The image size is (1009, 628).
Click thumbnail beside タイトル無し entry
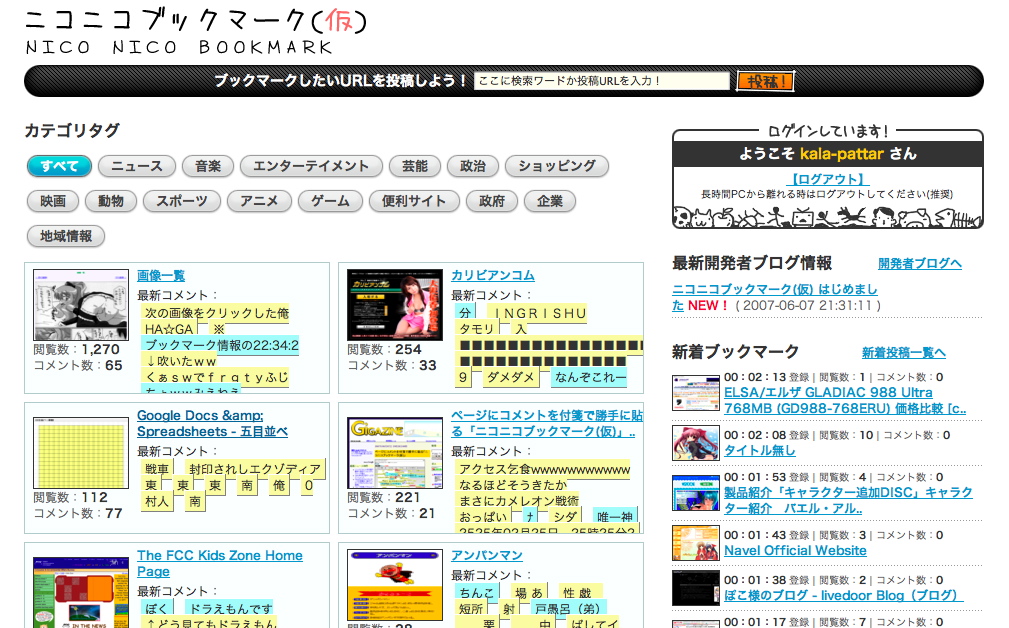[696, 443]
